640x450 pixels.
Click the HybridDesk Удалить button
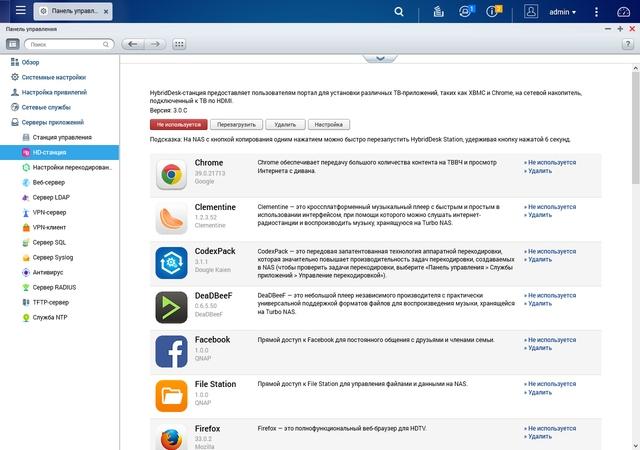point(285,125)
